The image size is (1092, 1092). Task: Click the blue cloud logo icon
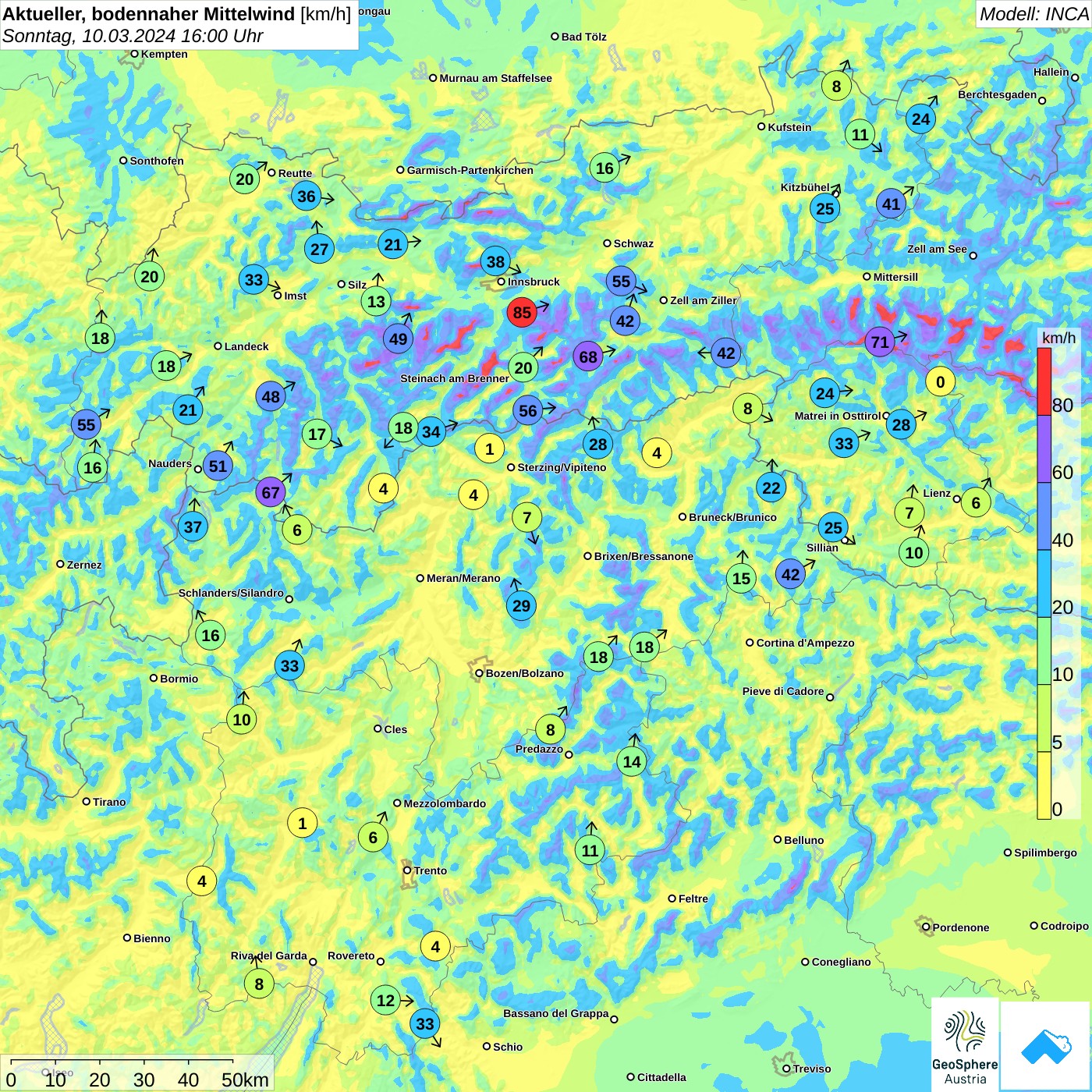(1046, 1047)
